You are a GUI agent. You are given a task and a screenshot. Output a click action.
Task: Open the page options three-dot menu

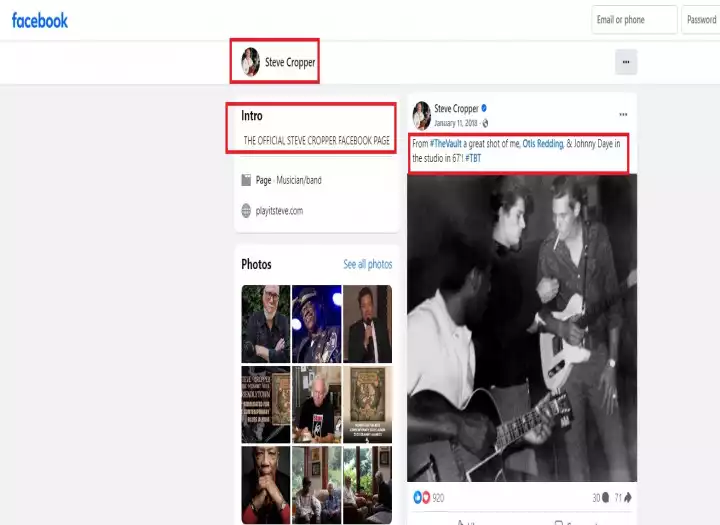pos(625,62)
